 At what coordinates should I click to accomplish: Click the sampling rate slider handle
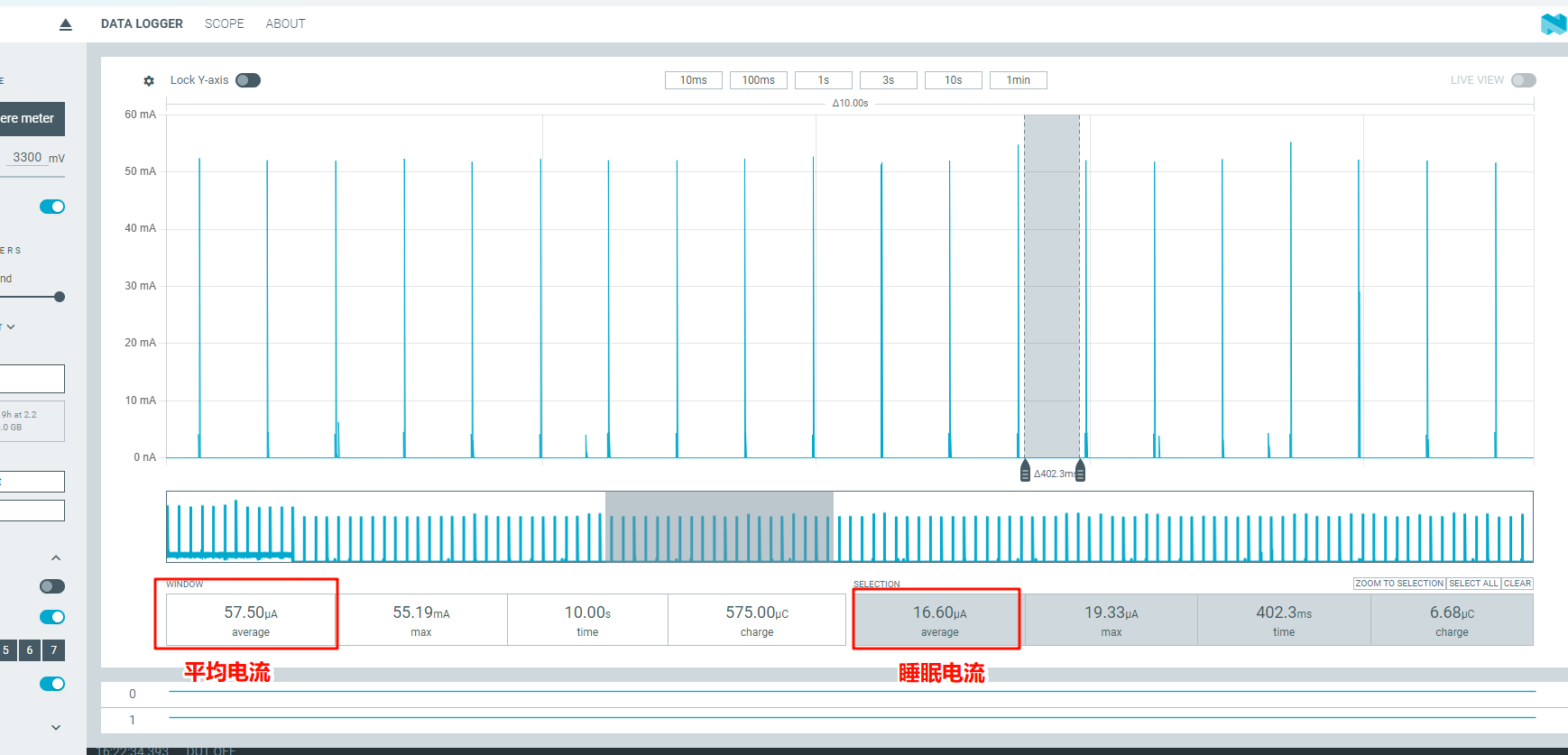[60, 297]
